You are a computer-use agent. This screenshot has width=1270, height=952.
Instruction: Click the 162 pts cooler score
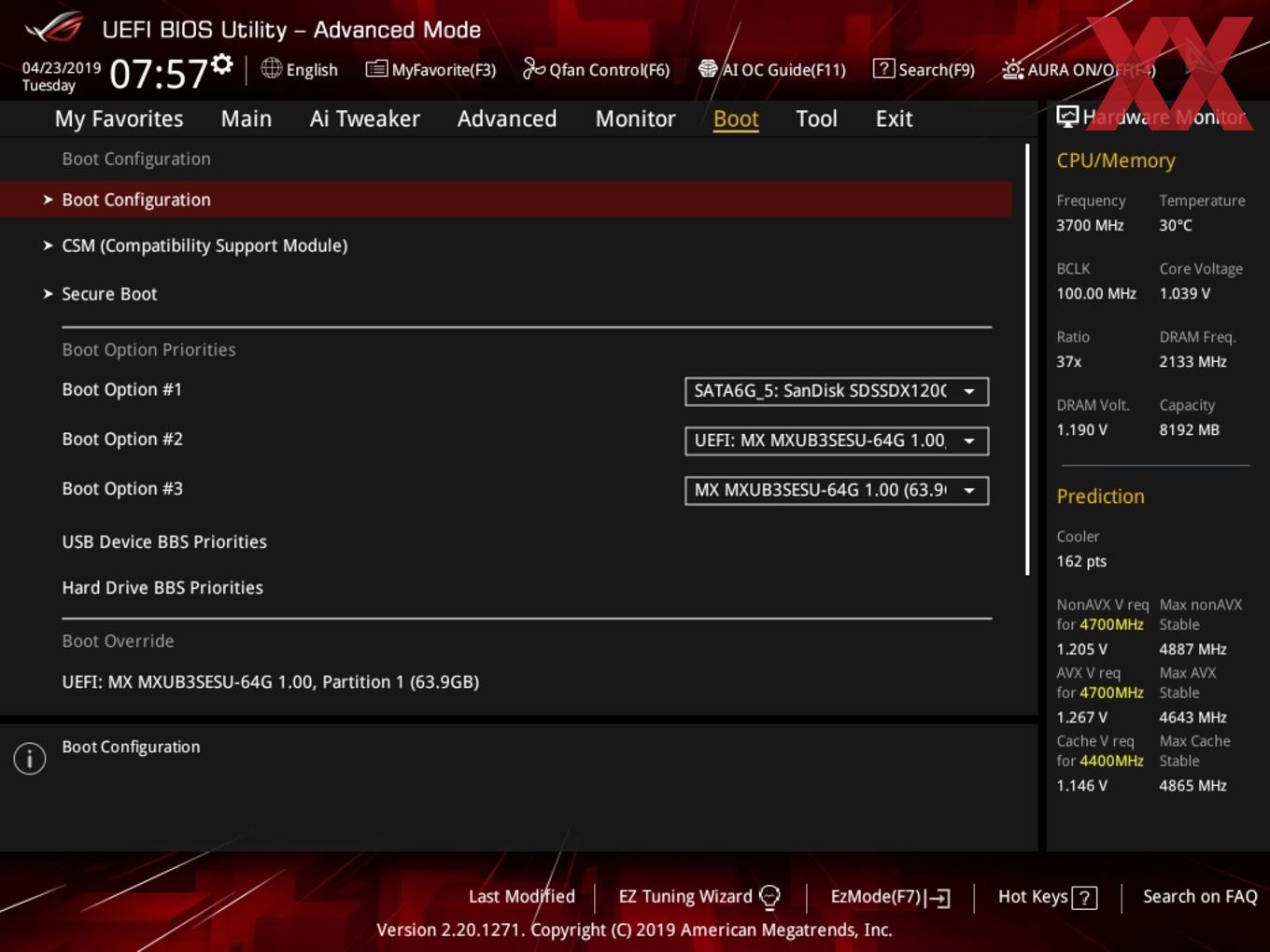click(x=1081, y=562)
